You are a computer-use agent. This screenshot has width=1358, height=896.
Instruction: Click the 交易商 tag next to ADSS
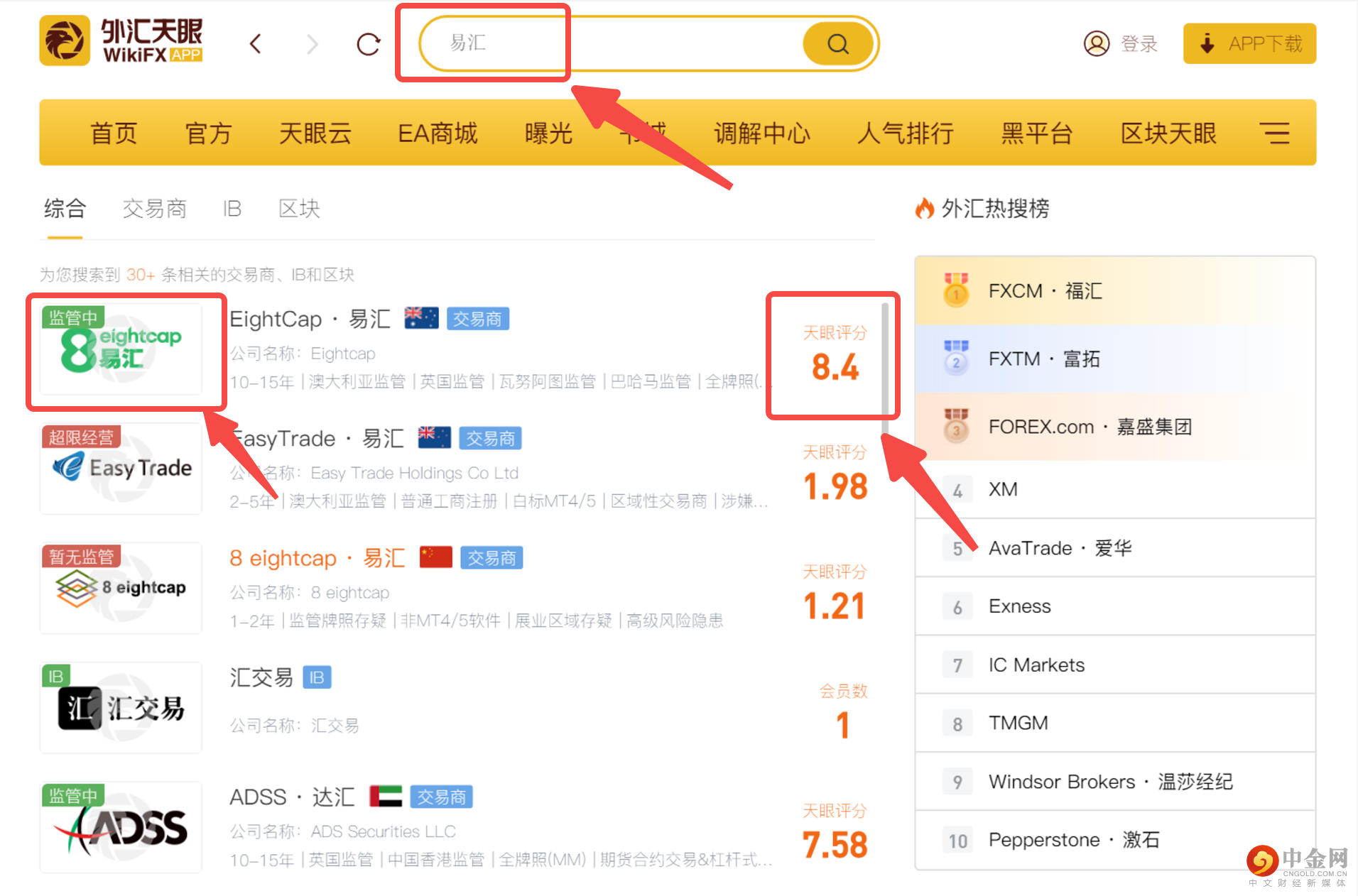(441, 797)
